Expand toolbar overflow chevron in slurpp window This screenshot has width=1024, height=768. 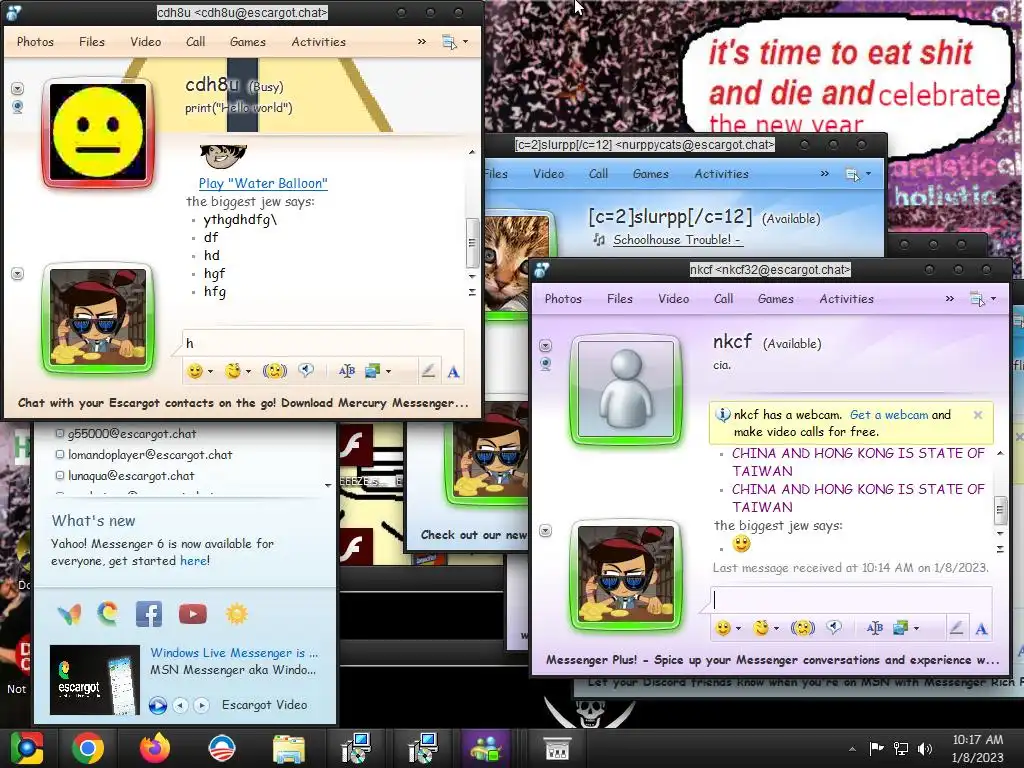(825, 174)
